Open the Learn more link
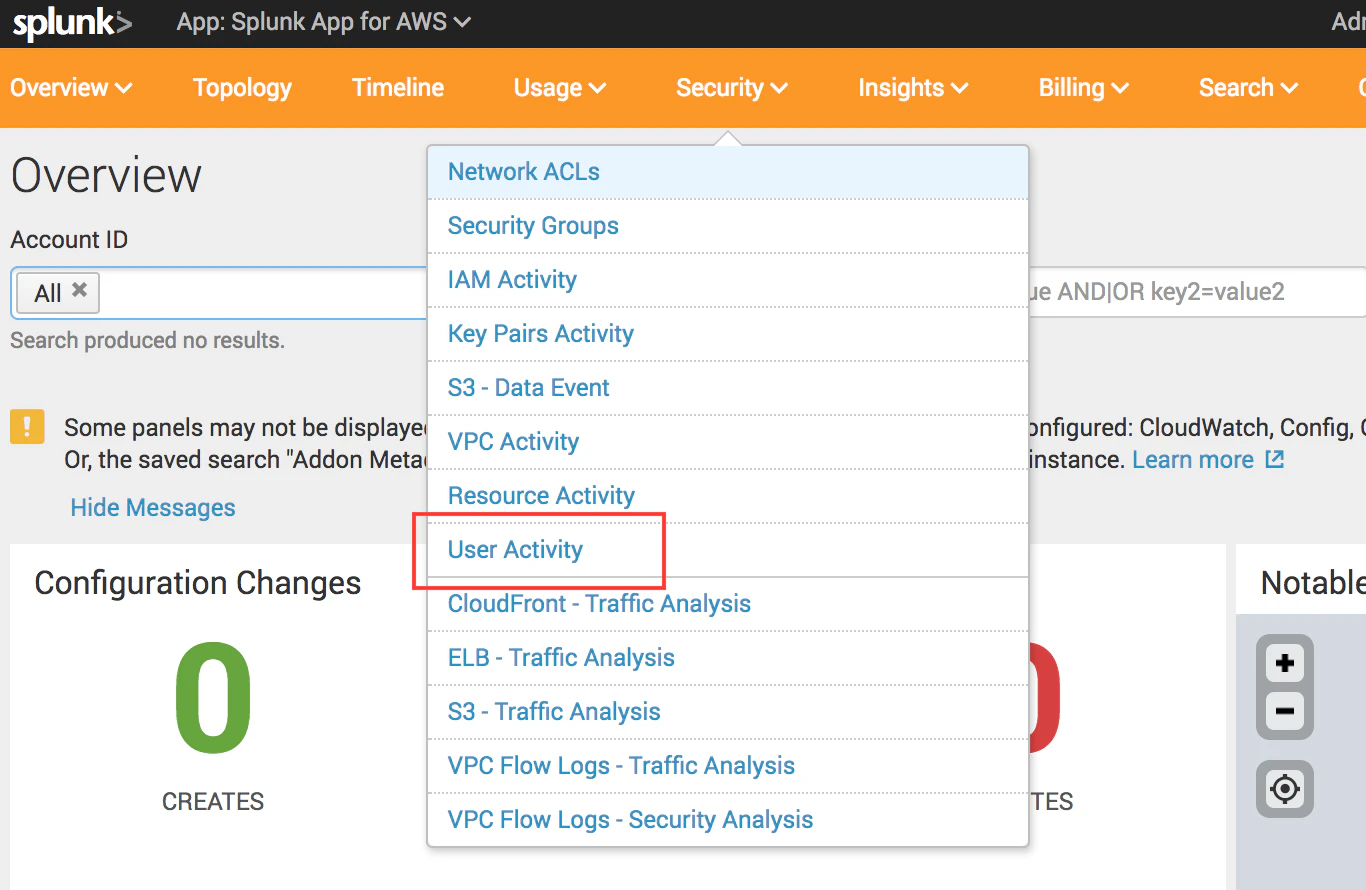Screen dimensions: 1366x890 [1193, 459]
